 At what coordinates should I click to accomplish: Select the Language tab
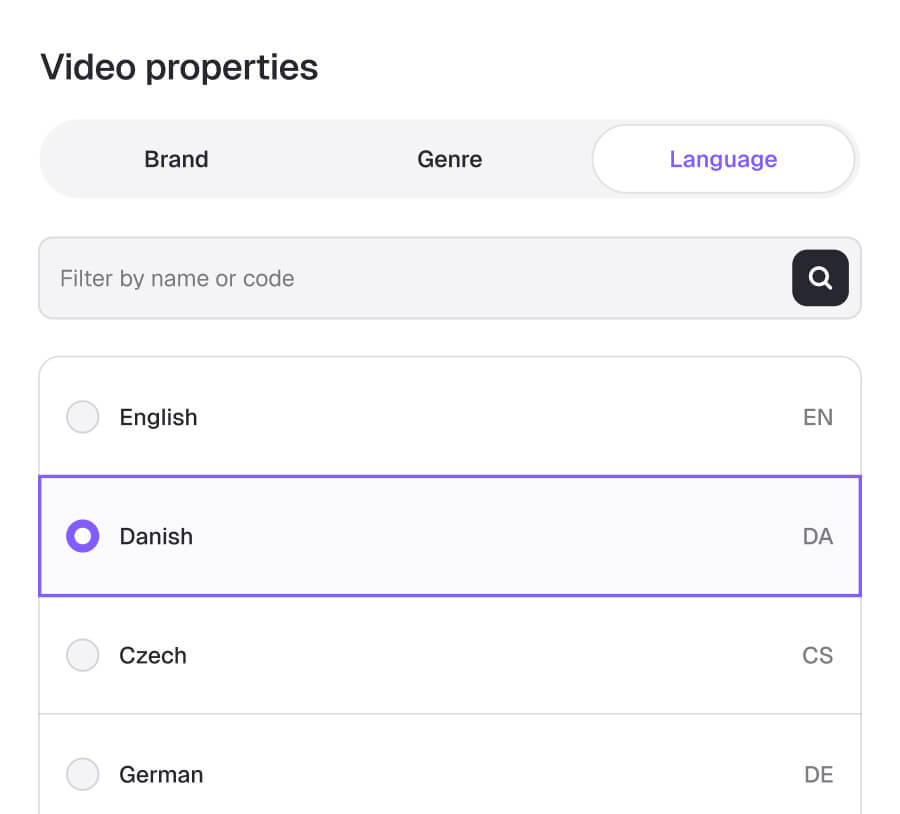click(723, 159)
